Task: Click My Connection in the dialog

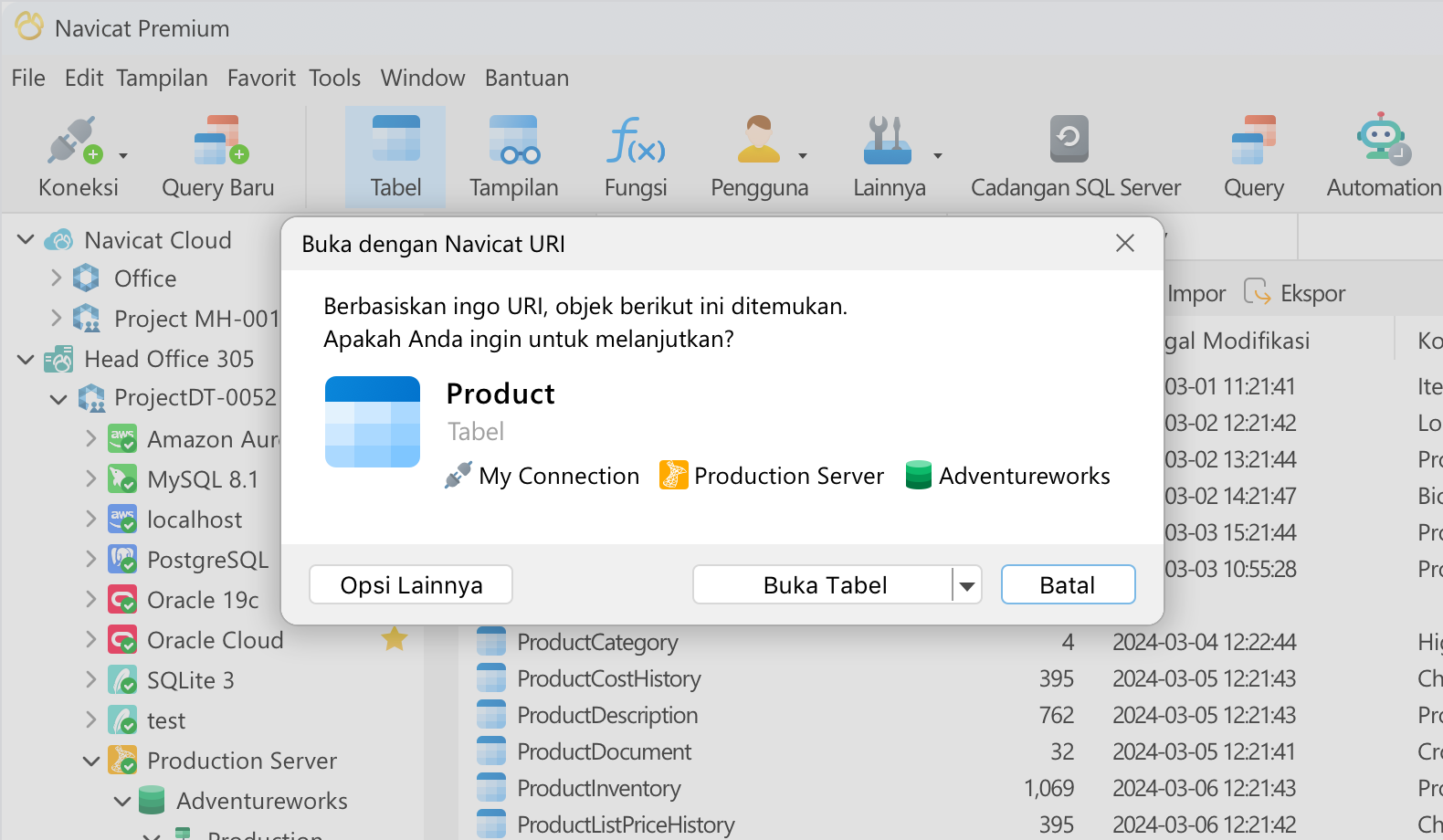Action: click(542, 476)
